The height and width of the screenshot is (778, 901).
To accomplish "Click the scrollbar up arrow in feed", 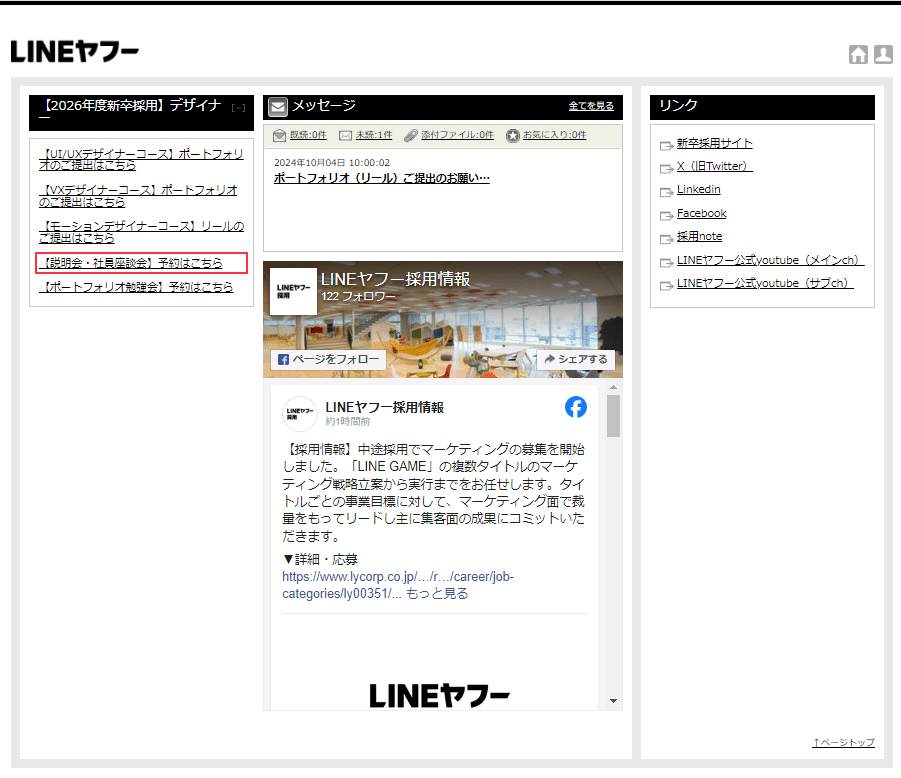I will pyautogui.click(x=613, y=387).
